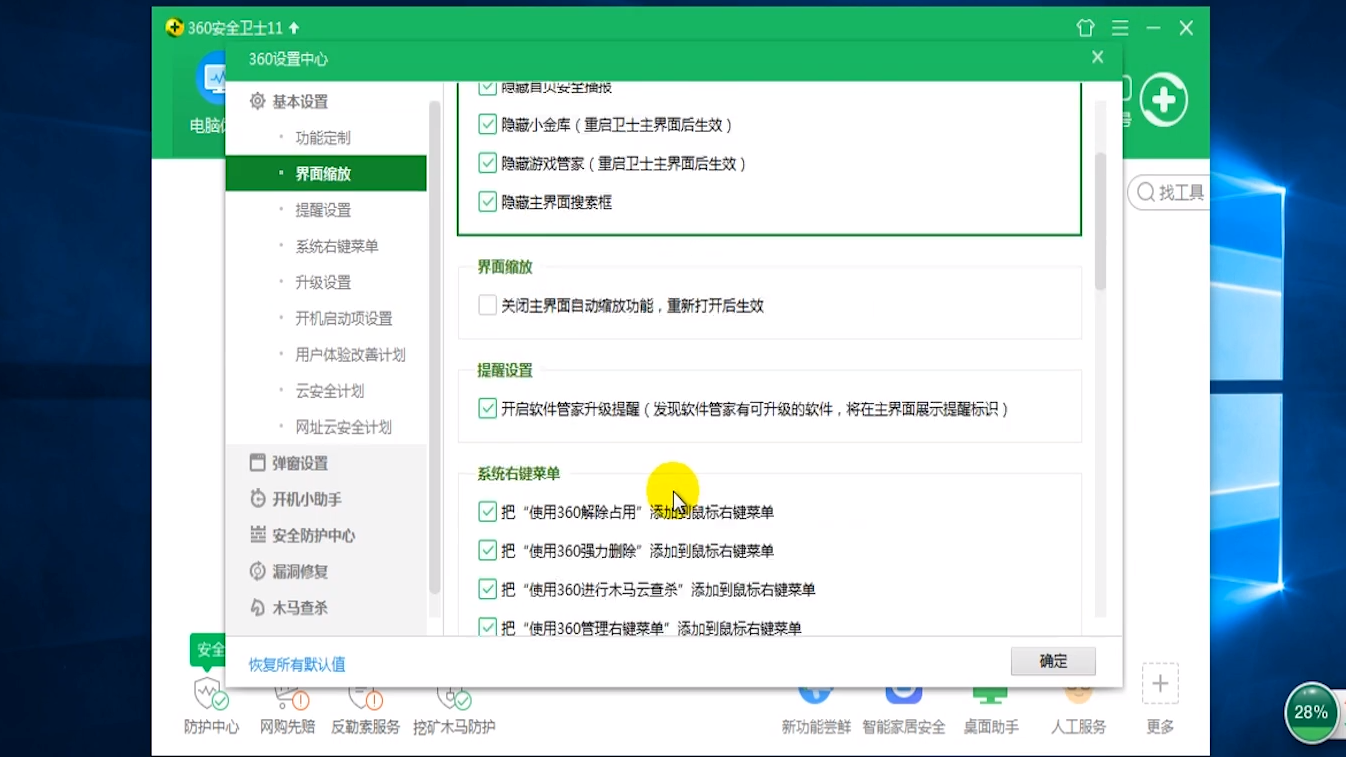
Task: Uncheck 隐藏游戏管家 checkbox
Action: [487, 163]
